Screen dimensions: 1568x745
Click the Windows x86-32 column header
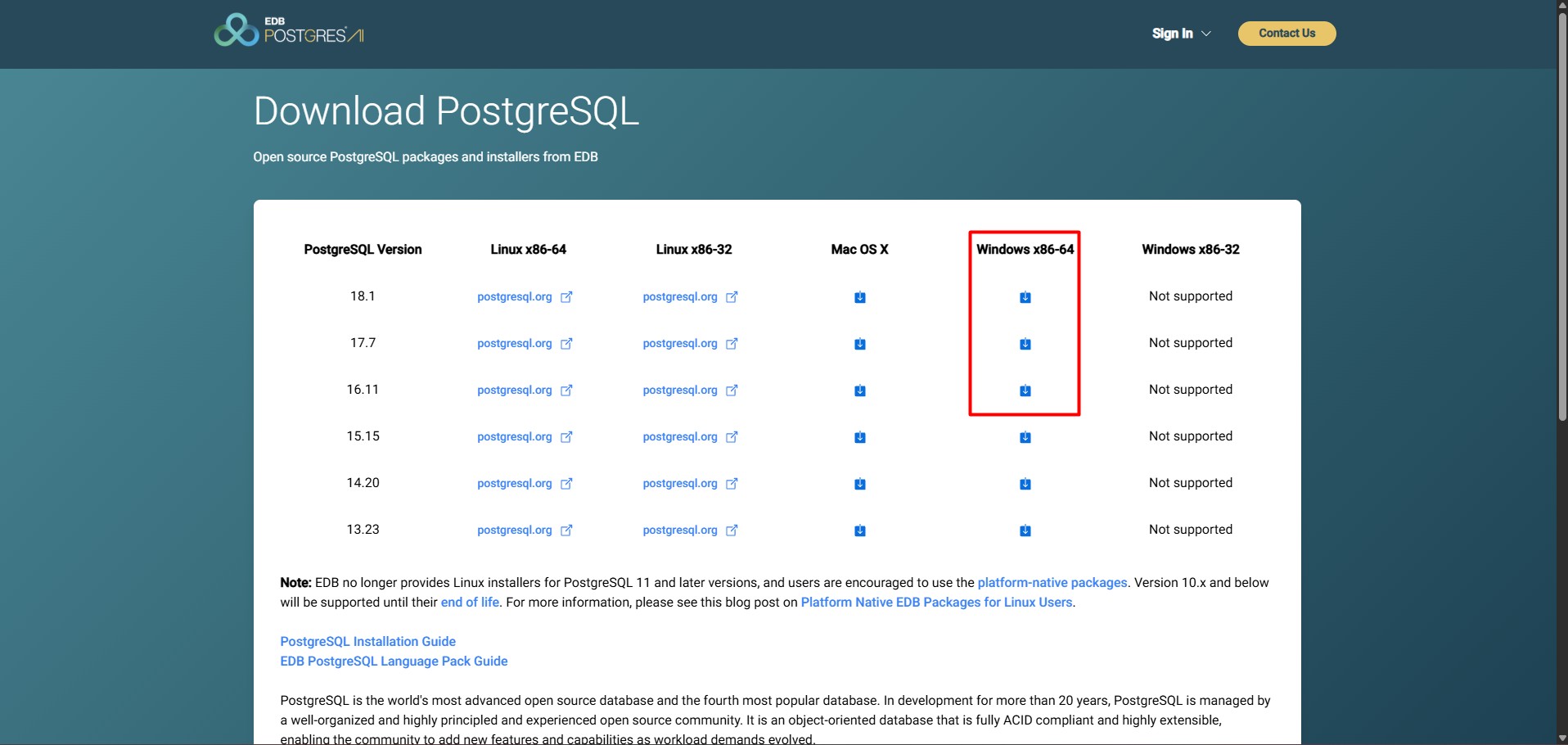pos(1191,249)
